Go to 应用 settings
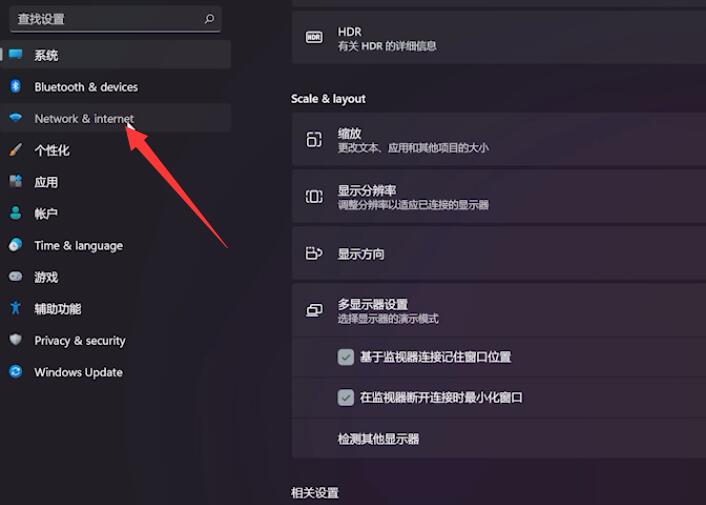This screenshot has width=706, height=505. click(x=115, y=182)
